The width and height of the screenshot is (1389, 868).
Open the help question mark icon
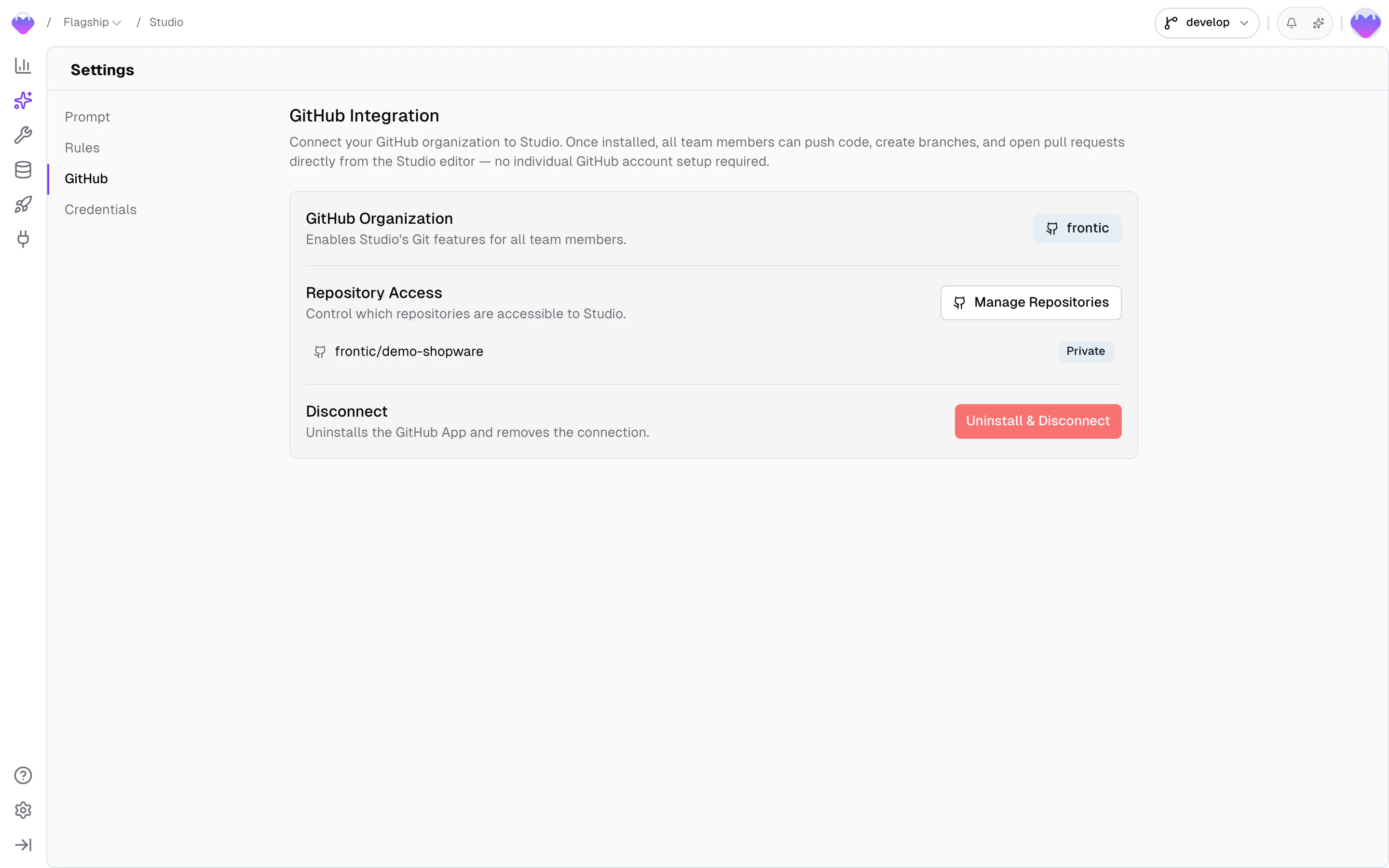pos(23,775)
